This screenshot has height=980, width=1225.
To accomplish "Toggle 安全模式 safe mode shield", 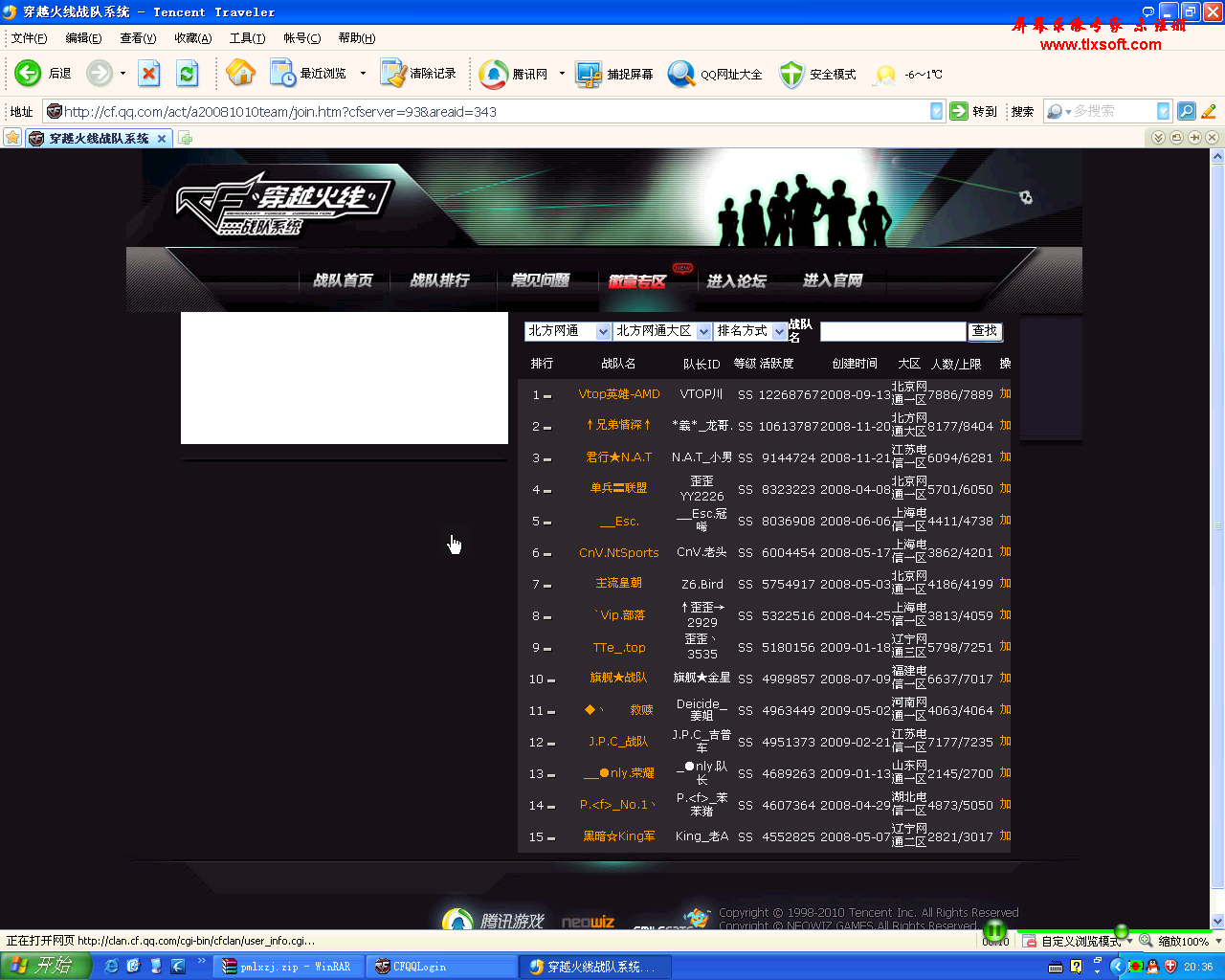I will click(817, 74).
